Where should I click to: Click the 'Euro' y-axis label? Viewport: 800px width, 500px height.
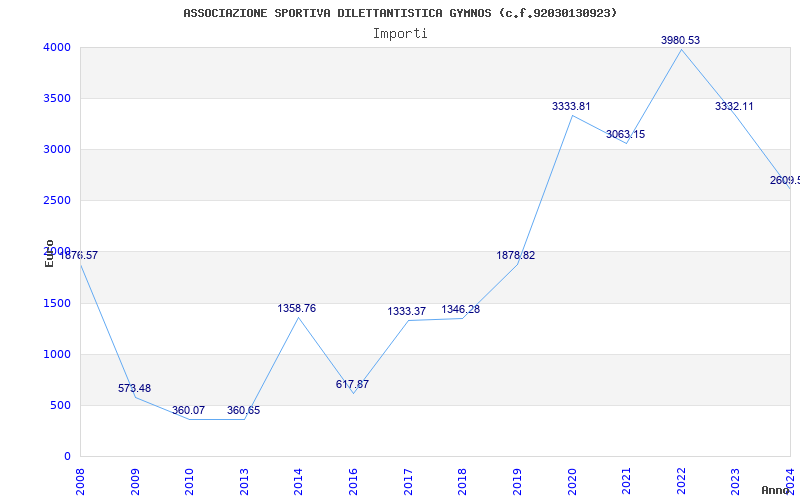pos(49,254)
